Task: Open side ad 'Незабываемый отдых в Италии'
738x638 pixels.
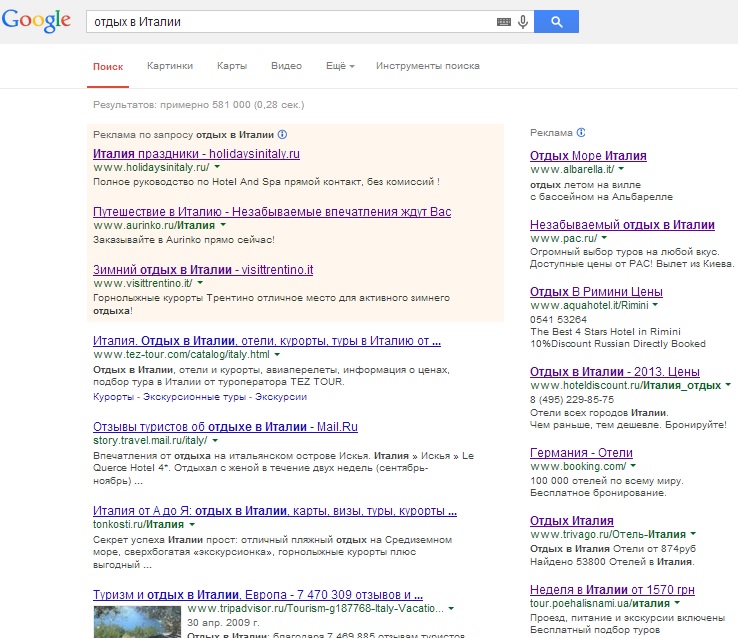Action: (x=622, y=225)
